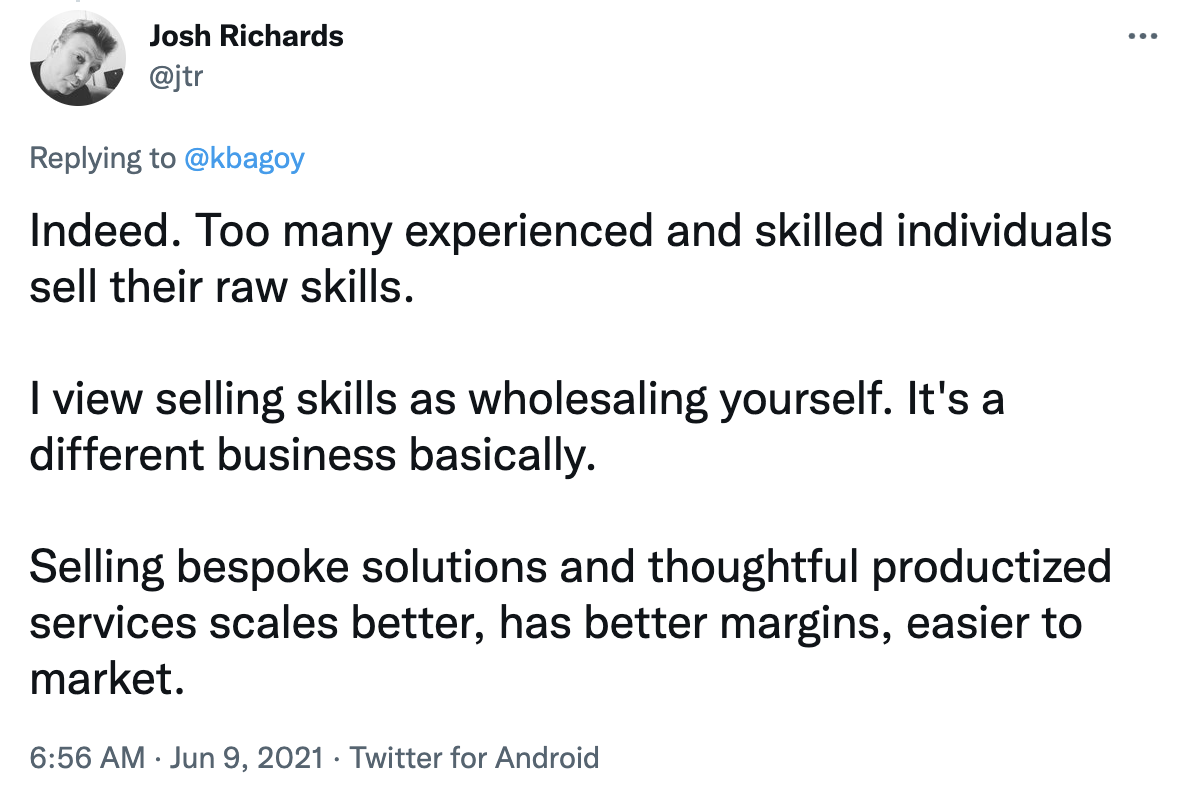1186x798 pixels.
Task: Click the word "productized" in the tweet
Action: pyautogui.click(x=992, y=567)
